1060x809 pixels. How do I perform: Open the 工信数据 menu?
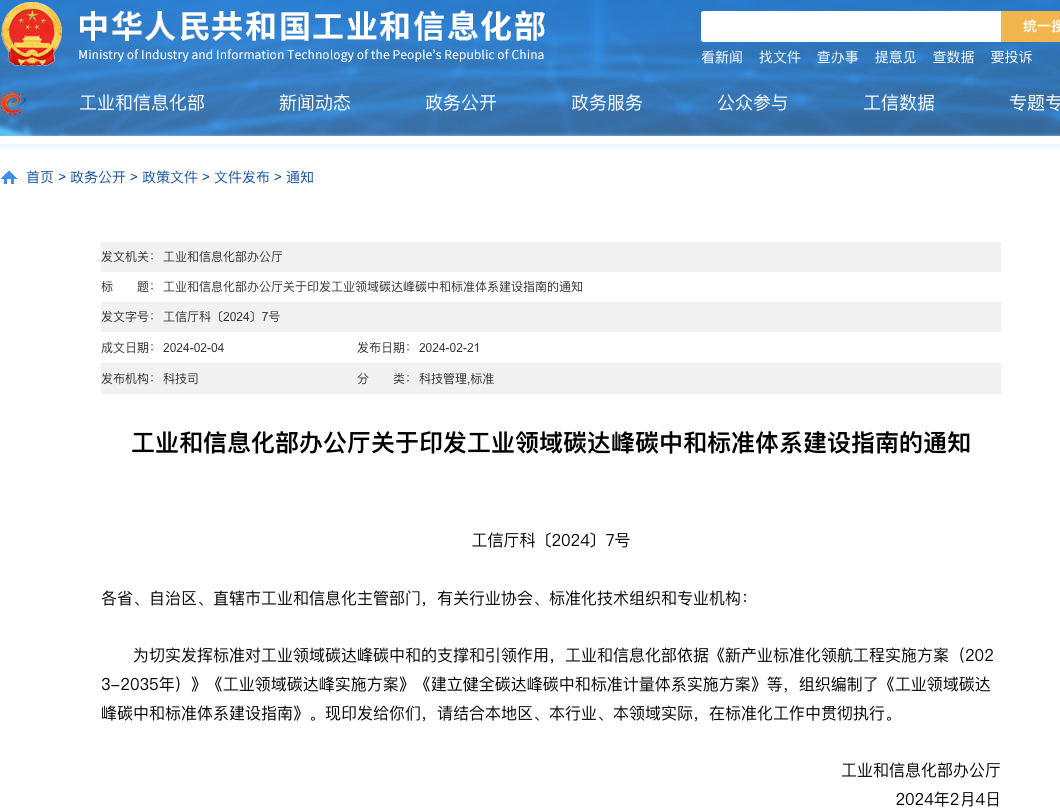[x=898, y=102]
